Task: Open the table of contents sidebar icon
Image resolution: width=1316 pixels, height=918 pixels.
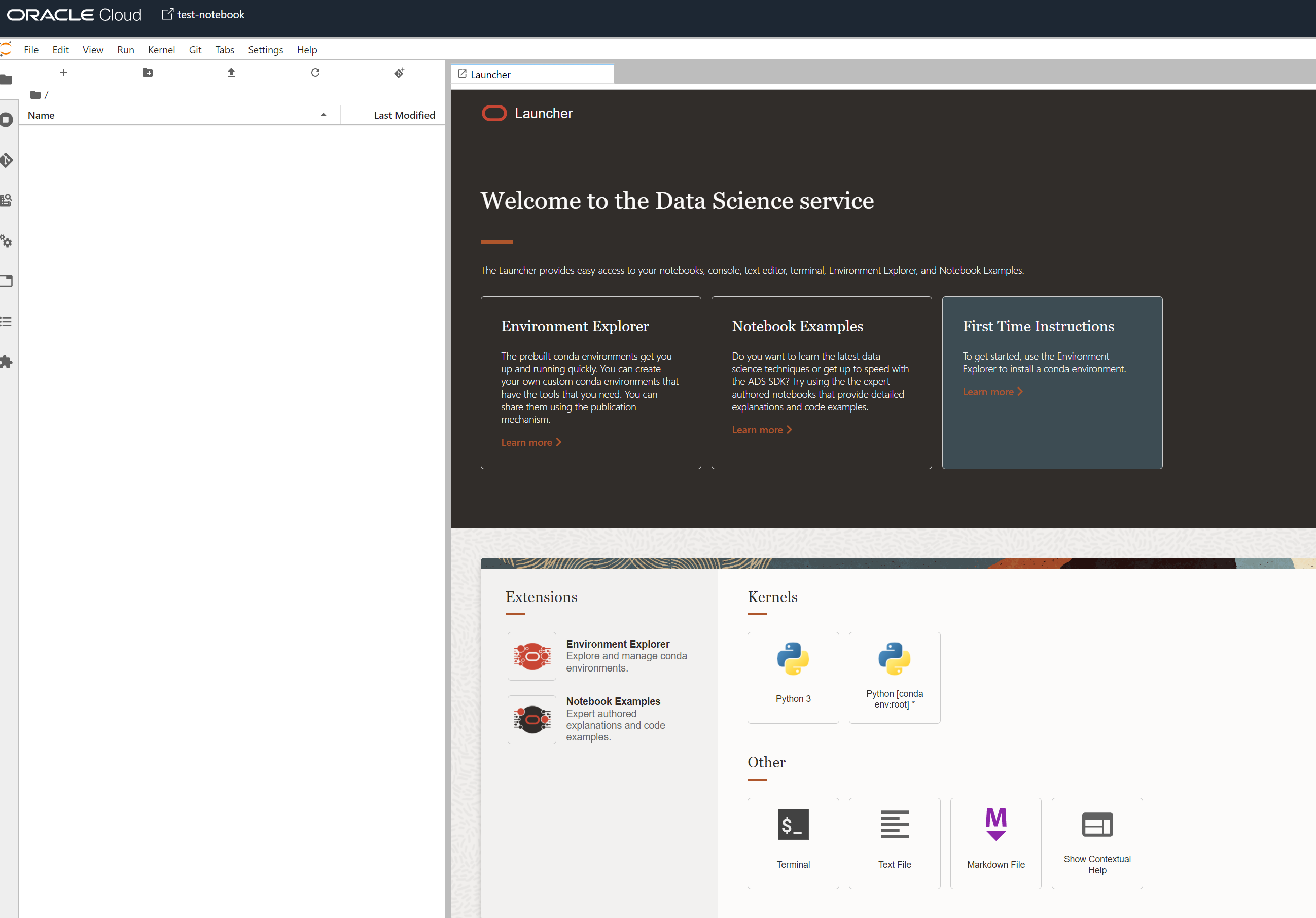Action: point(6,322)
